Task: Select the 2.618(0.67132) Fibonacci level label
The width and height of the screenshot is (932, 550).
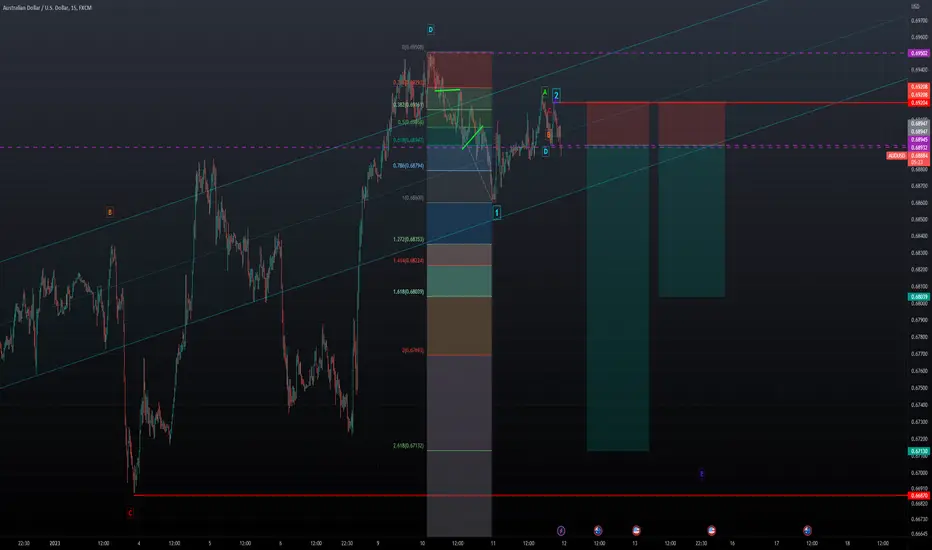Action: click(408, 445)
